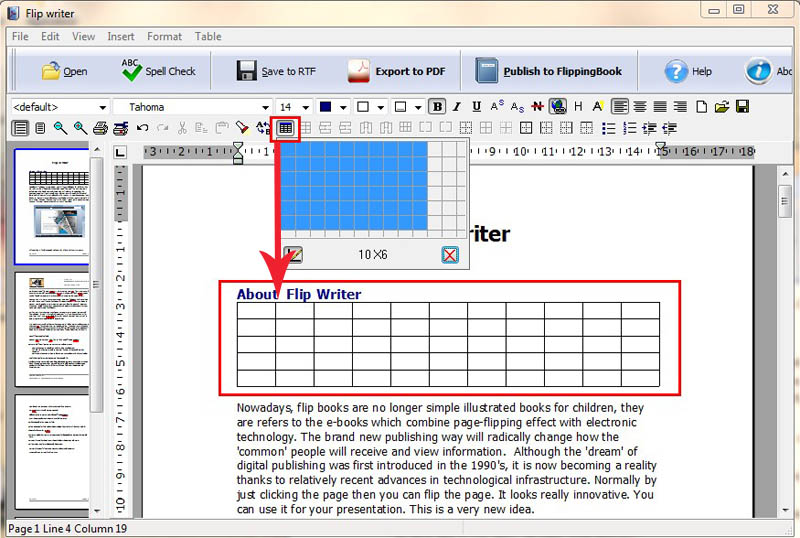Open the Insert menu
The height and width of the screenshot is (538, 800).
[121, 36]
